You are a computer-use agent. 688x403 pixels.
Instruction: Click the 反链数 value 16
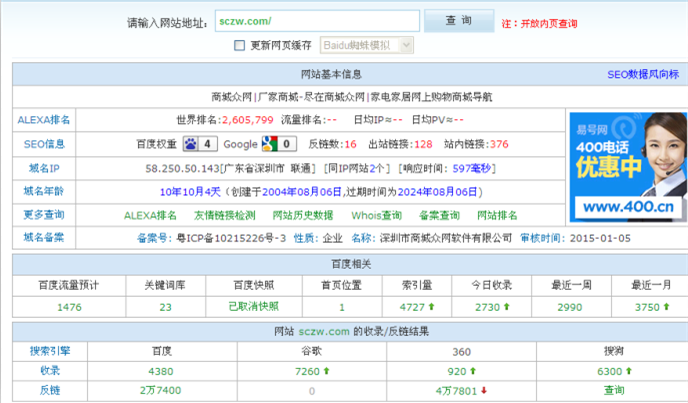pos(350,144)
